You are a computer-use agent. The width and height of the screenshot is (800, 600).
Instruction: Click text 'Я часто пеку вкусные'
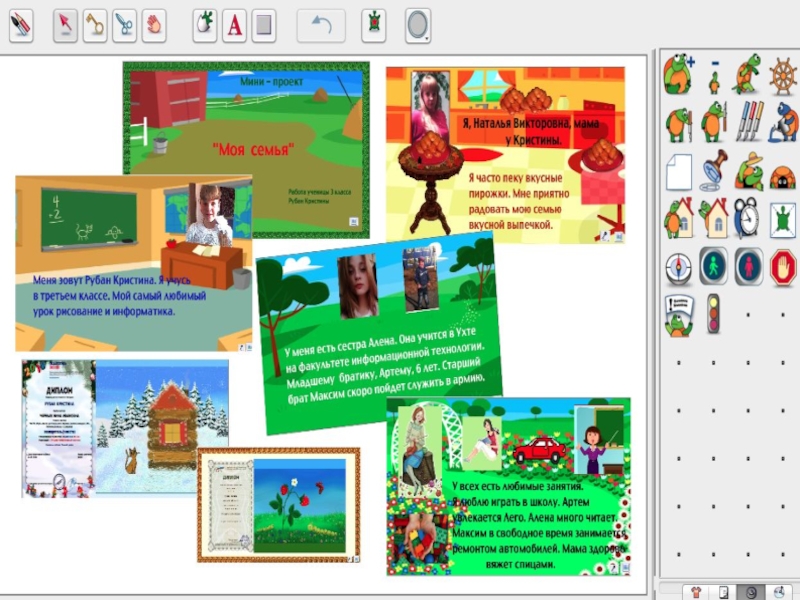[515, 178]
